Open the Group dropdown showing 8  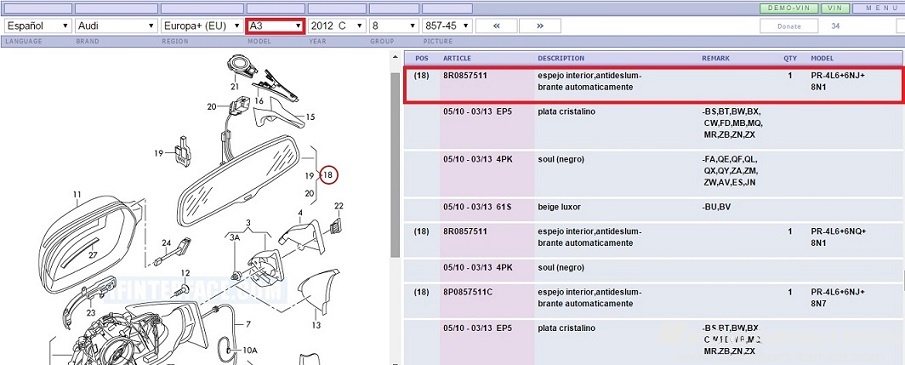tap(394, 26)
